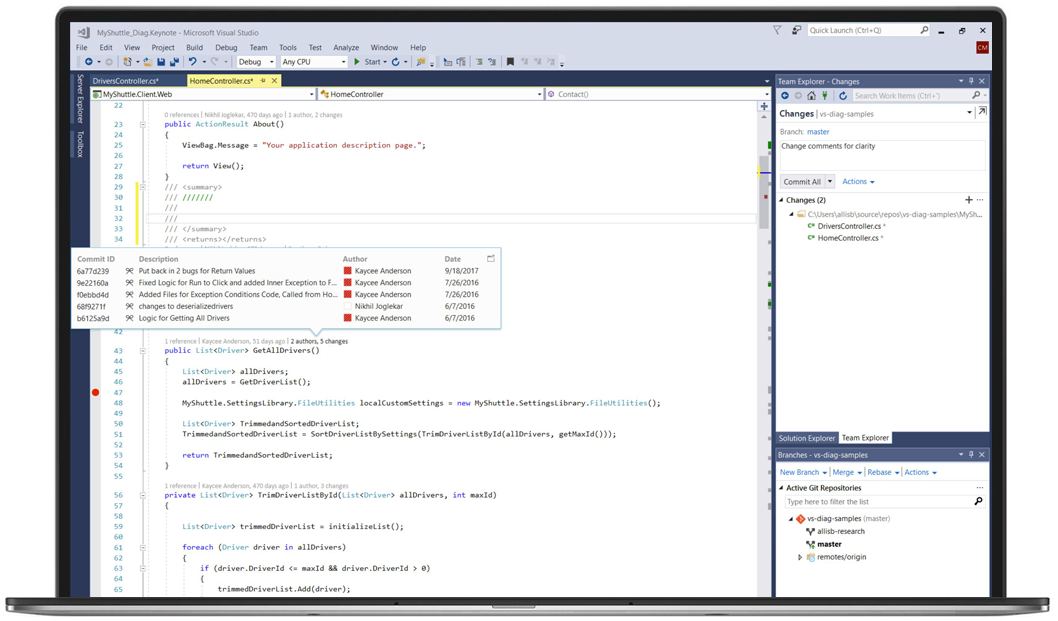Switch to the Solution Explorer tab
1058x621 pixels.
[806, 438]
